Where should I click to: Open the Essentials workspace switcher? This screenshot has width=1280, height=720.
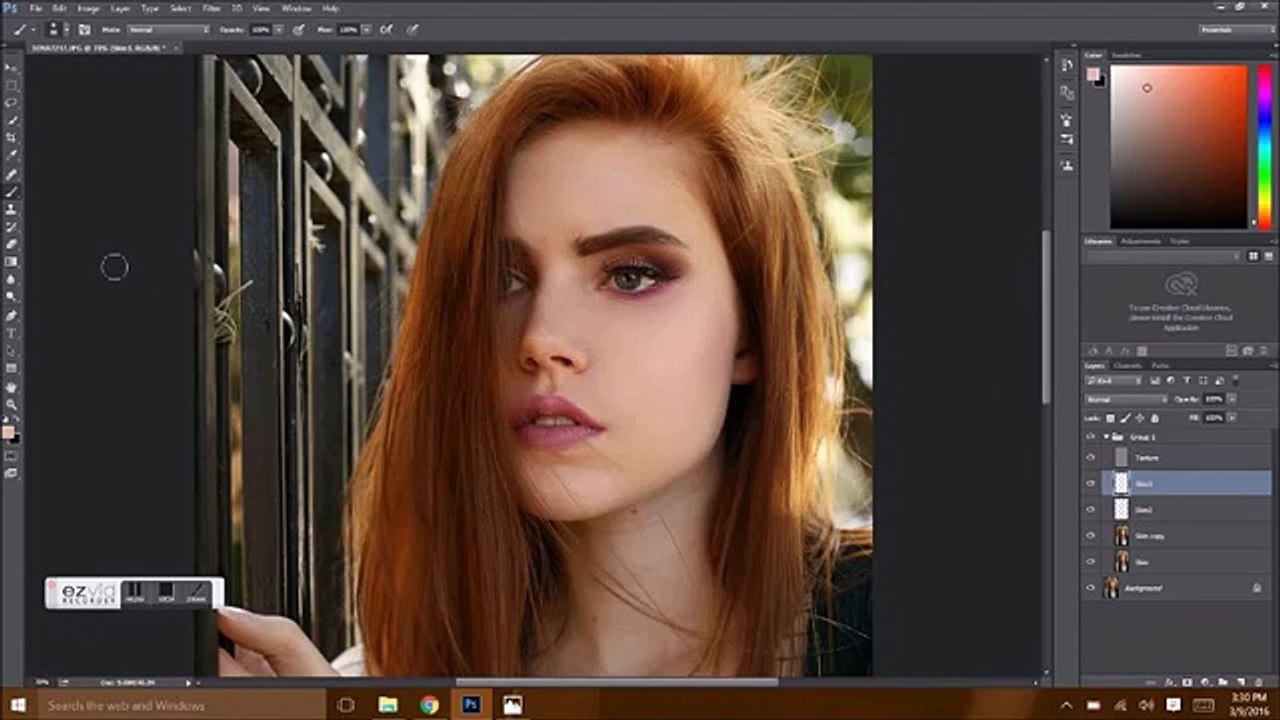pyautogui.click(x=1235, y=30)
